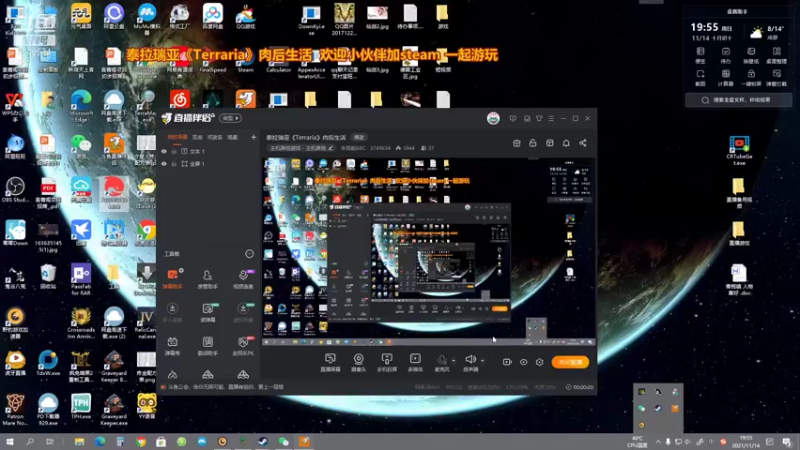Show hidden system tray icons chevron

[658, 442]
